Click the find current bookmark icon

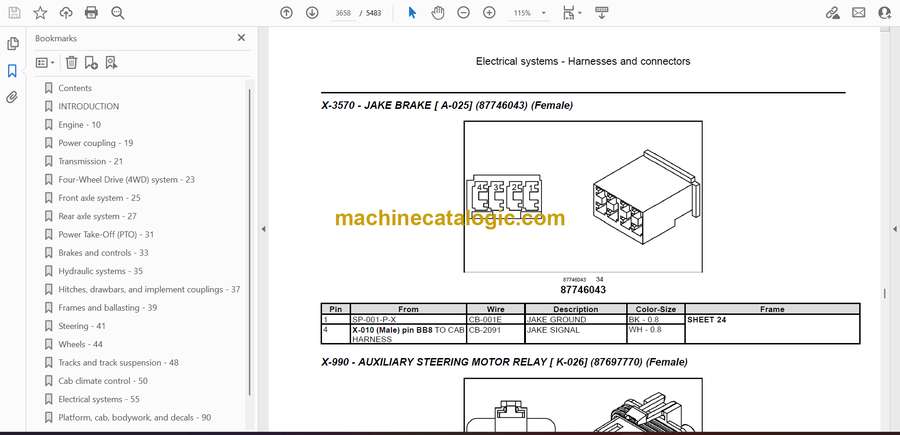click(111, 63)
